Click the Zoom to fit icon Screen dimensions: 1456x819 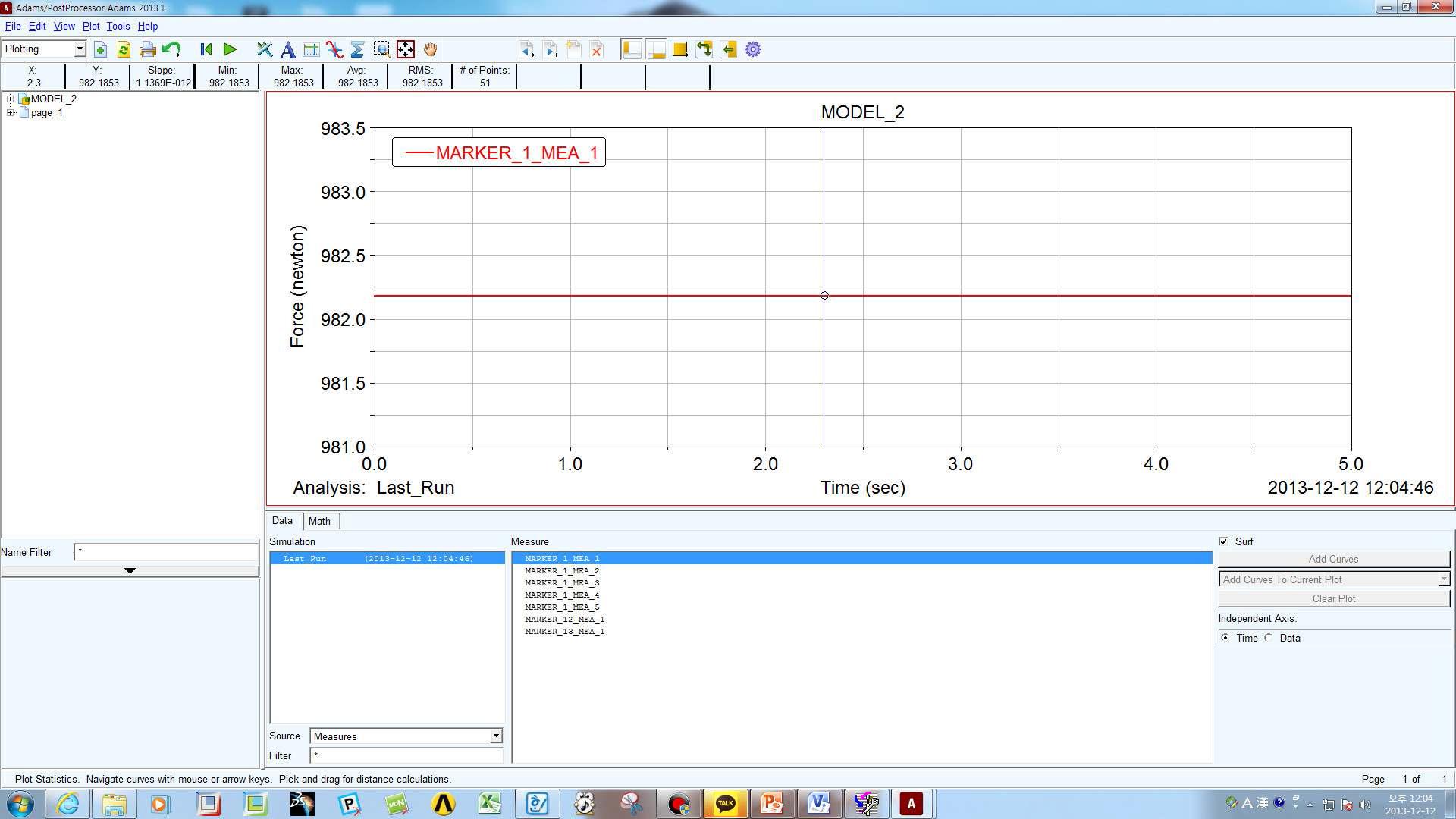coord(405,49)
